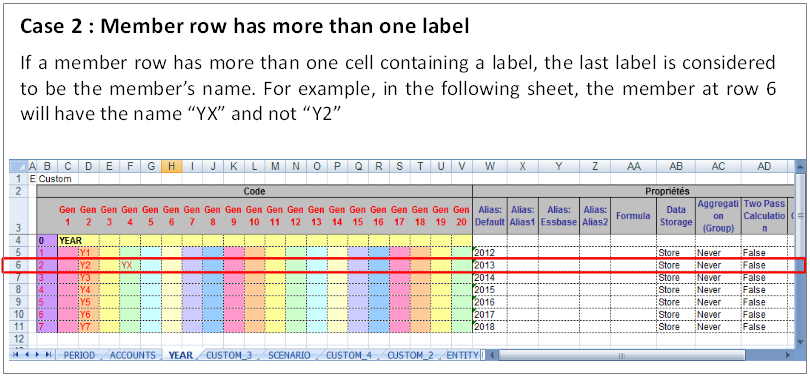
Task: Select the 2013 alias cell
Action: click(490, 265)
